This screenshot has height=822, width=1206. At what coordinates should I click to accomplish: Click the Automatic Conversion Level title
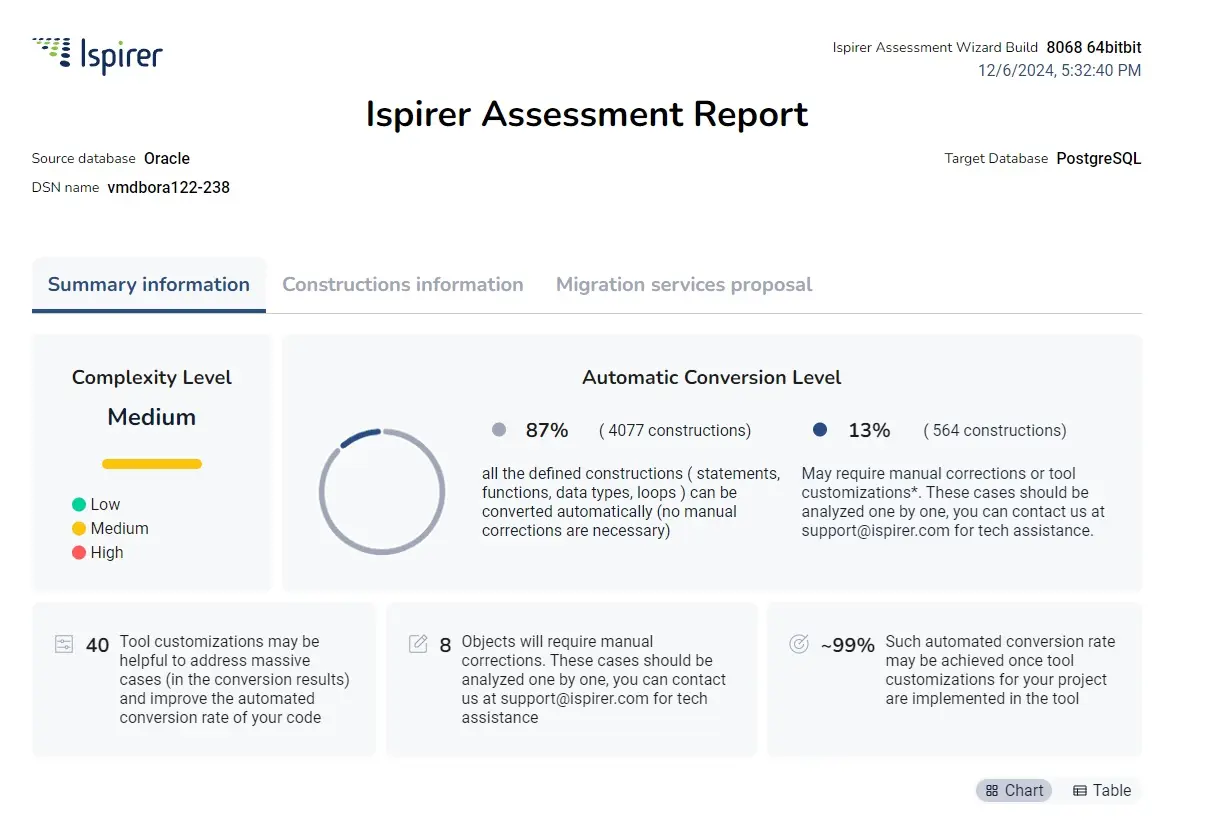pos(712,378)
